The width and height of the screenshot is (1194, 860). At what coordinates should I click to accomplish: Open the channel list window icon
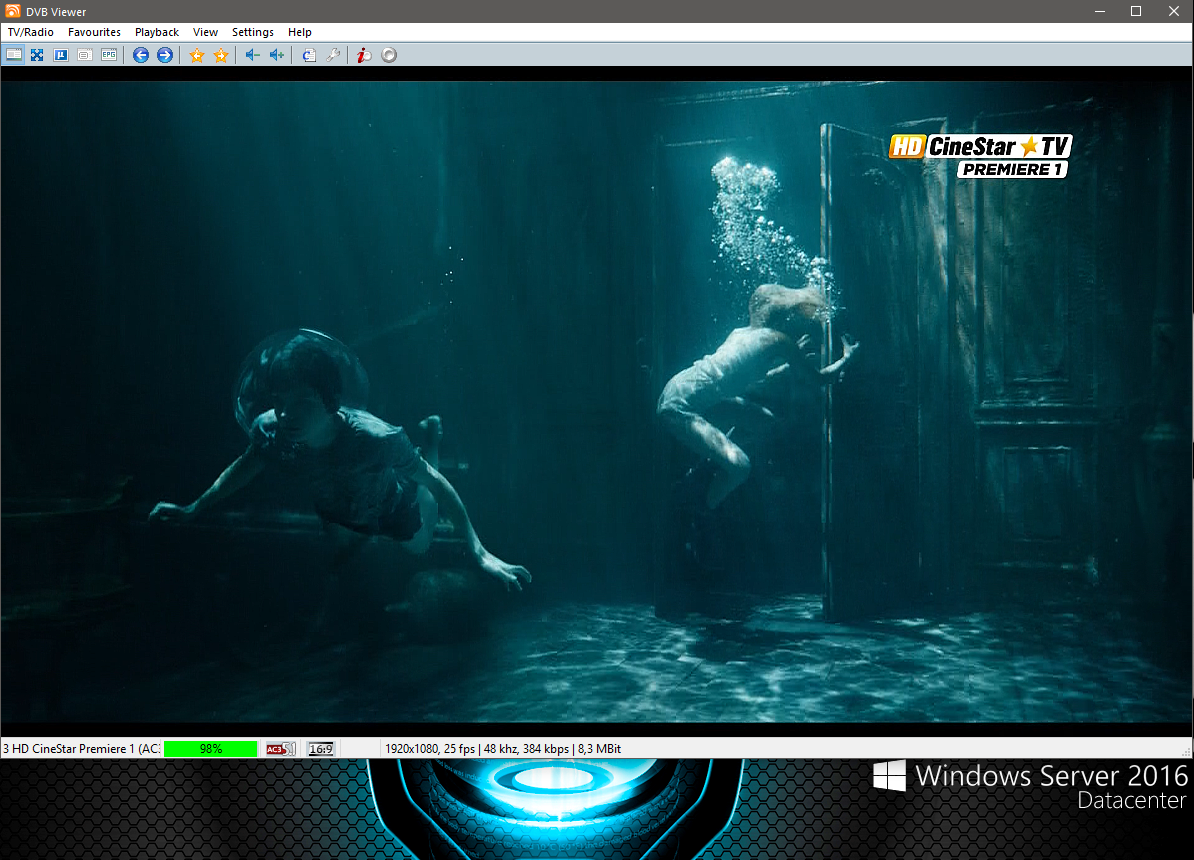[14, 55]
